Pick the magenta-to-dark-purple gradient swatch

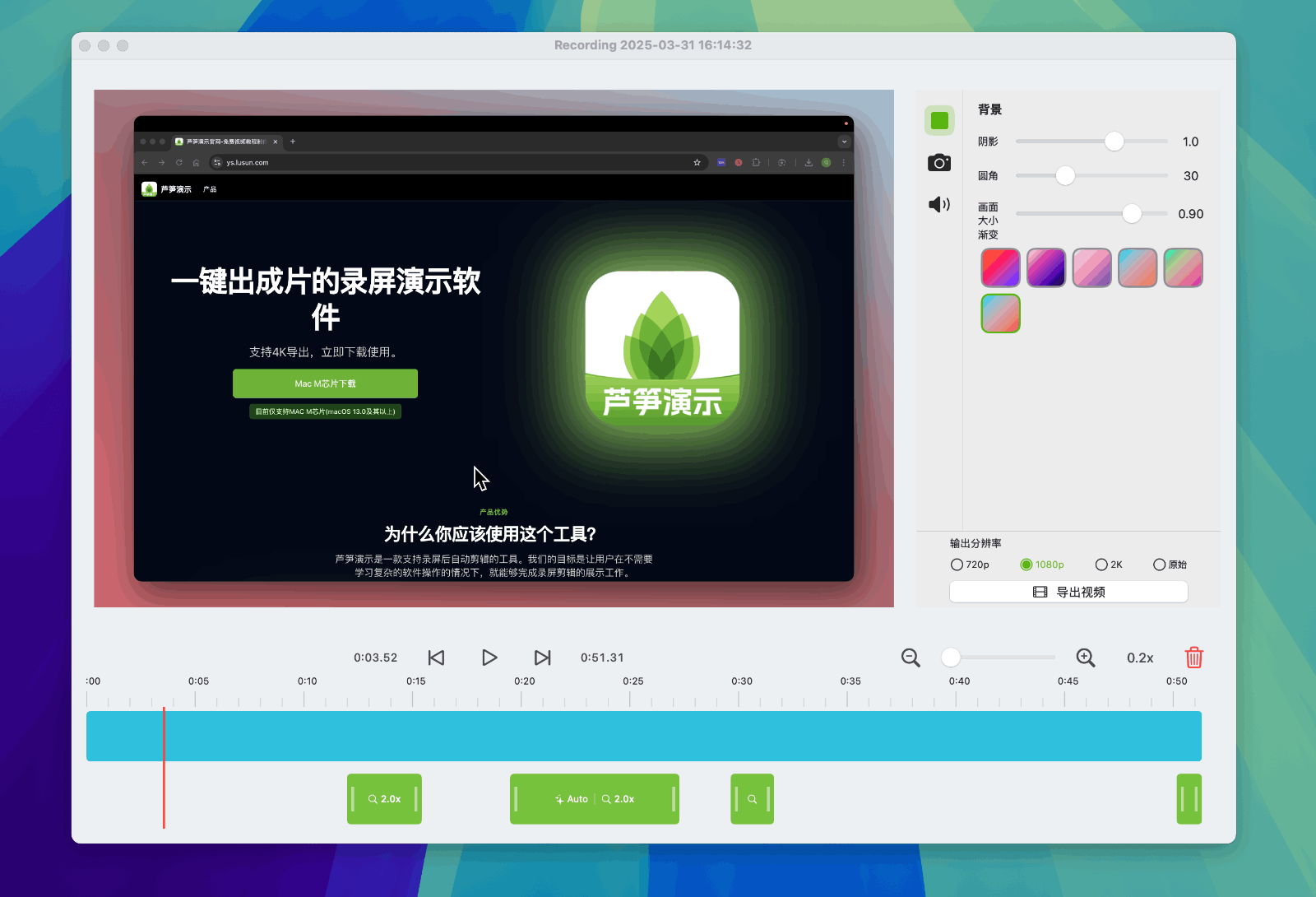1046,267
